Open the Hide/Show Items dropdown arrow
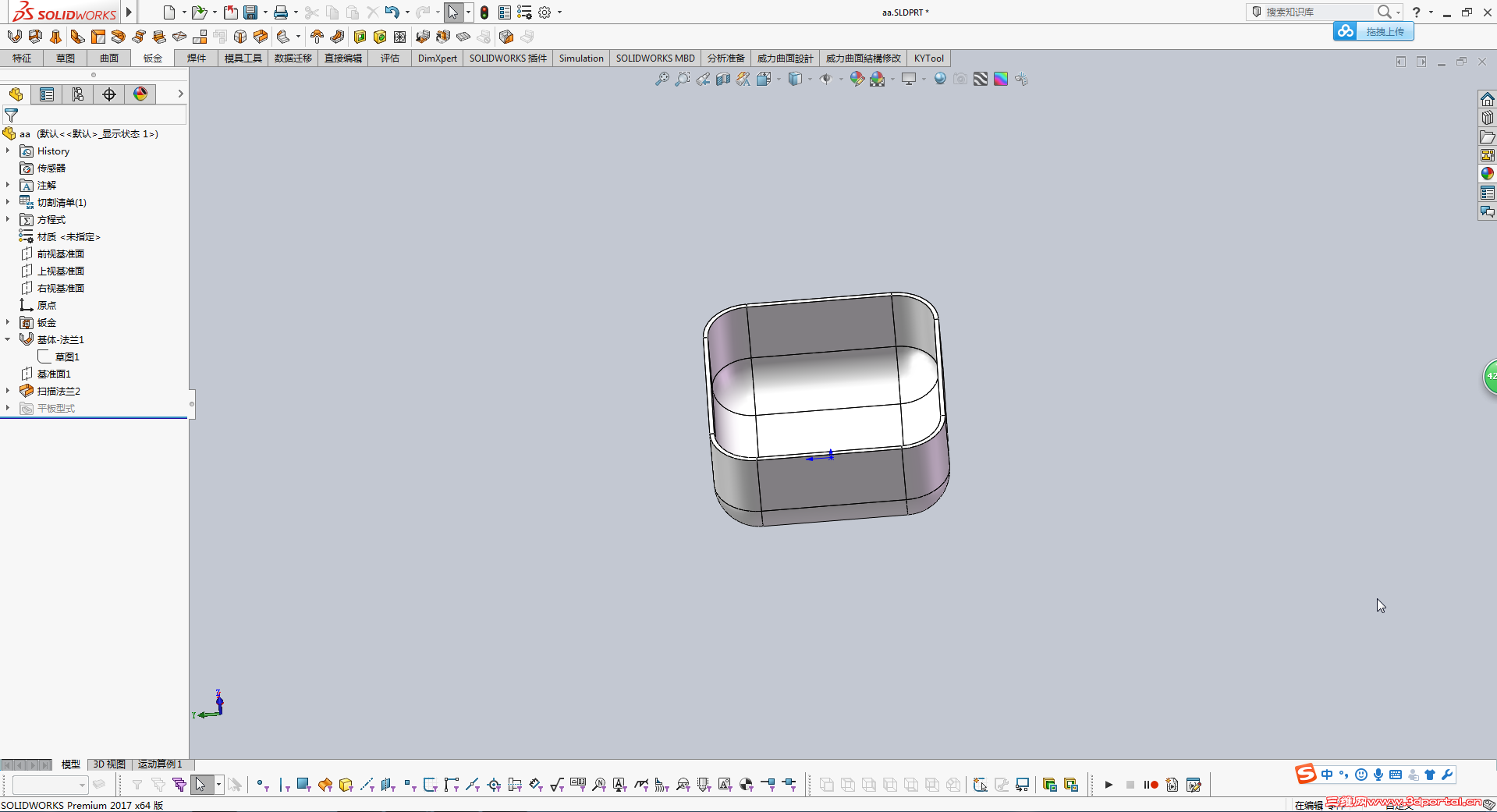 tap(841, 79)
